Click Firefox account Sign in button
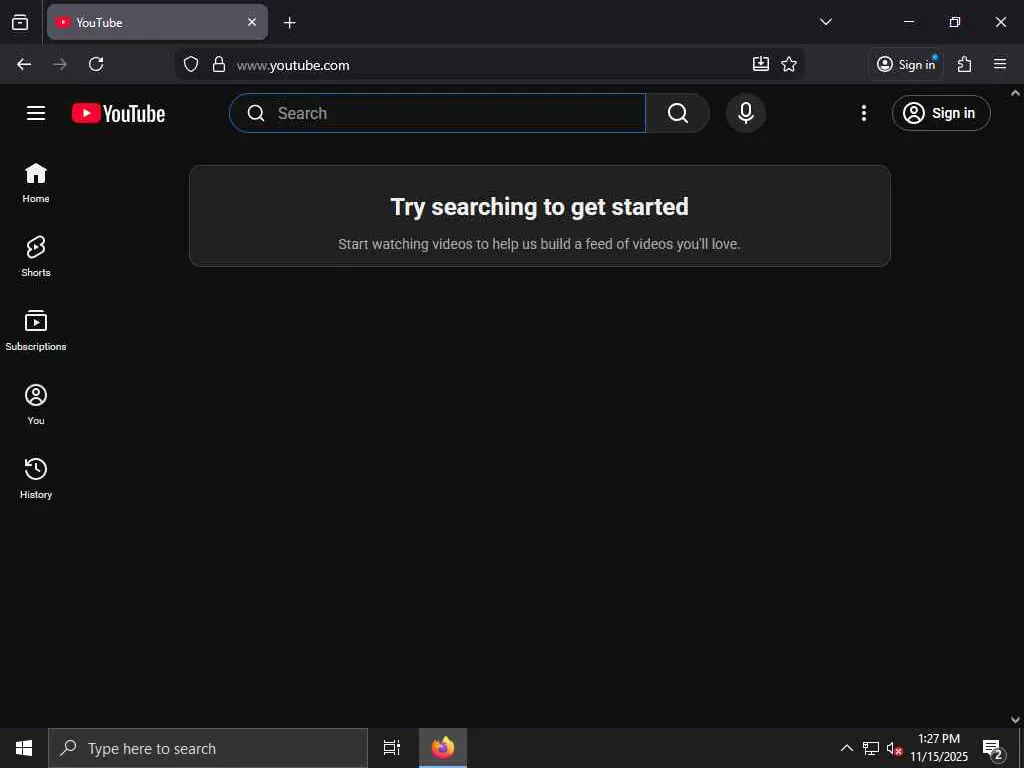The width and height of the screenshot is (1024, 768). pyautogui.click(x=906, y=64)
